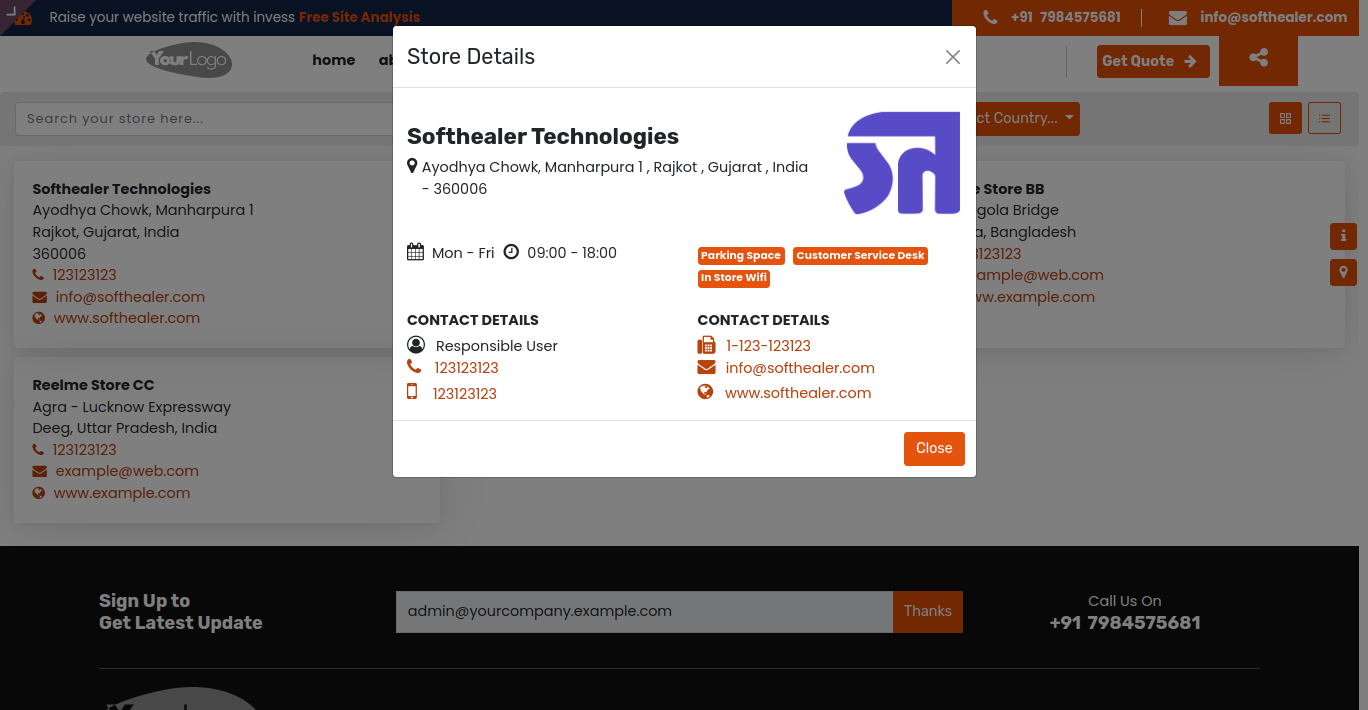Click the bug icon at top-left corner
The height and width of the screenshot is (710, 1368).
tap(22, 17)
